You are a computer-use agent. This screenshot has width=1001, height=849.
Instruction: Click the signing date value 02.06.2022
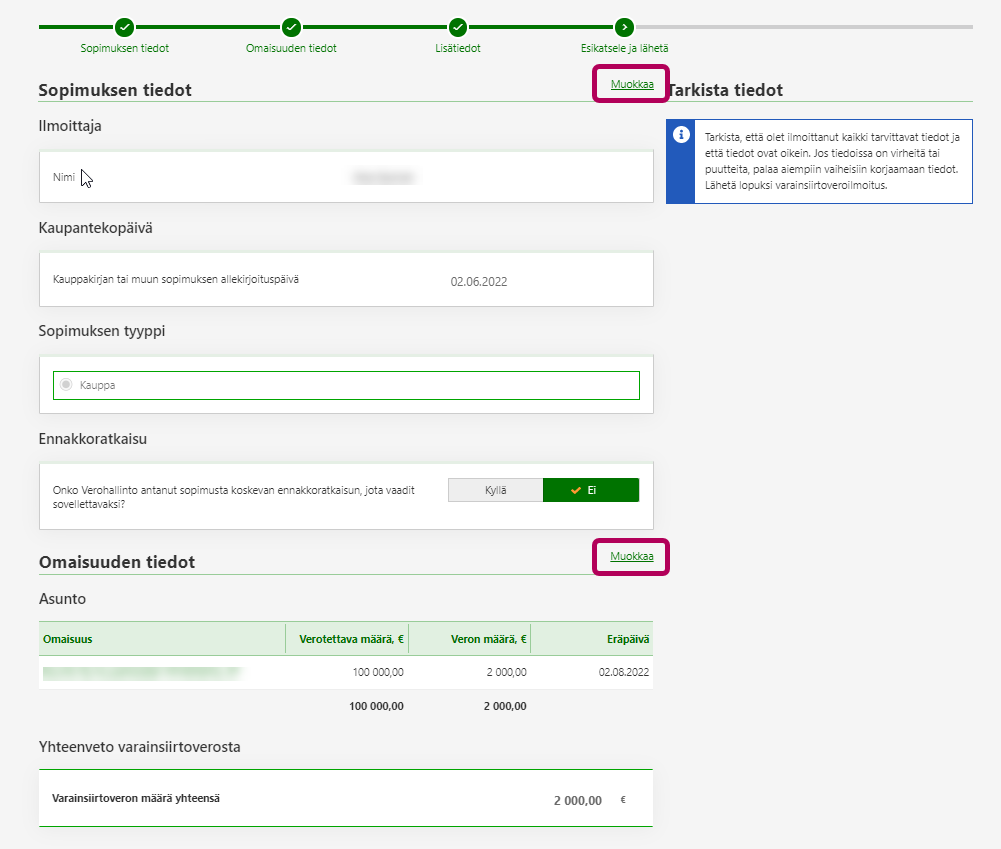pos(479,282)
